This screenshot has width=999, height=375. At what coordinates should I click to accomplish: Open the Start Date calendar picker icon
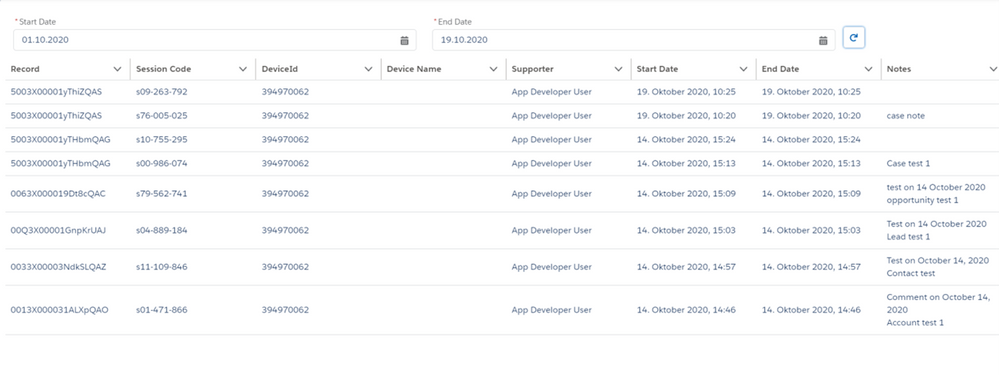(x=404, y=40)
